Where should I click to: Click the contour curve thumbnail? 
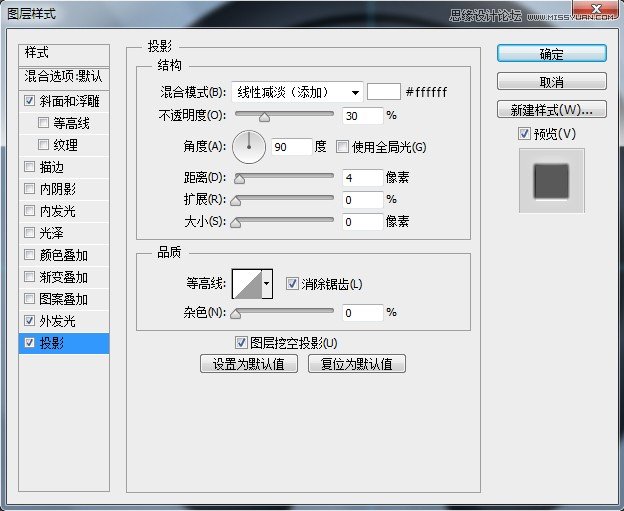click(x=247, y=284)
